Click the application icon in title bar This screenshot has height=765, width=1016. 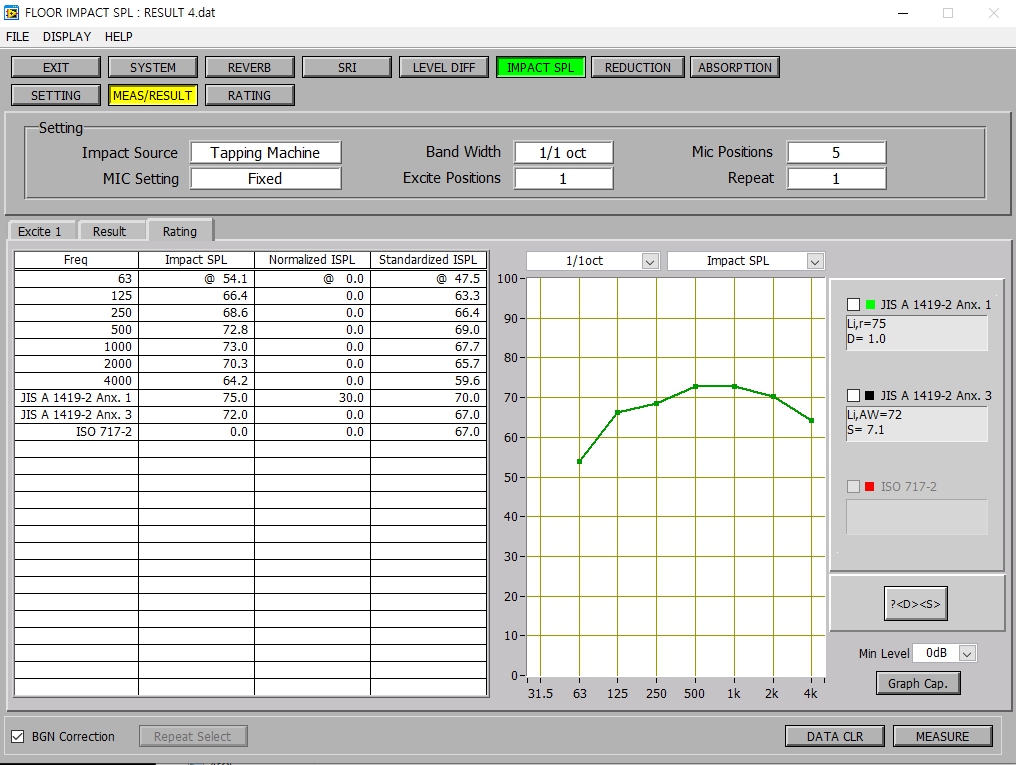coord(12,12)
